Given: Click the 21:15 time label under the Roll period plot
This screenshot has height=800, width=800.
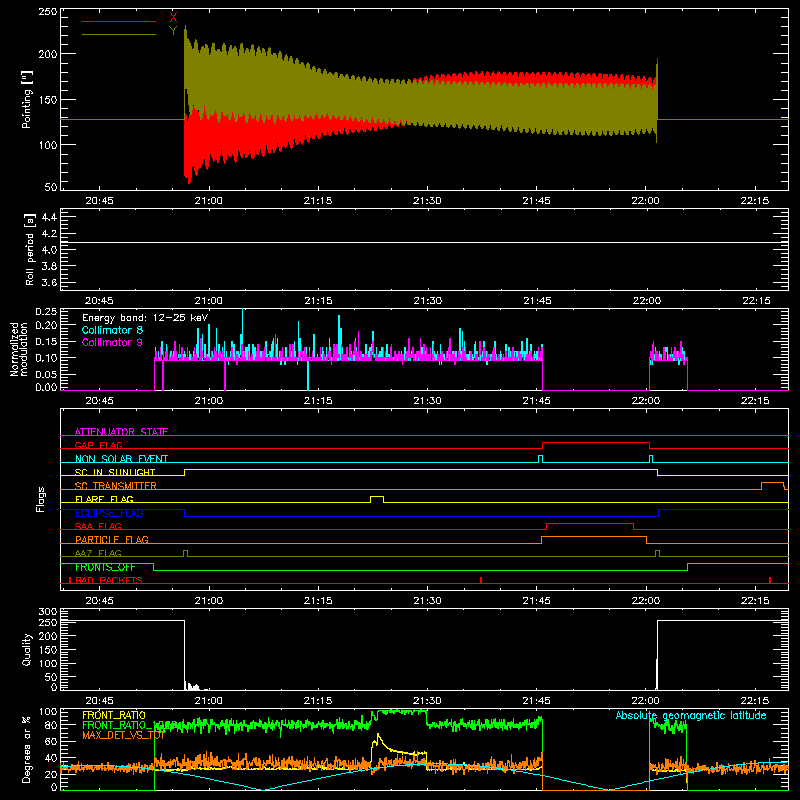Looking at the screenshot, I should pyautogui.click(x=318, y=301).
